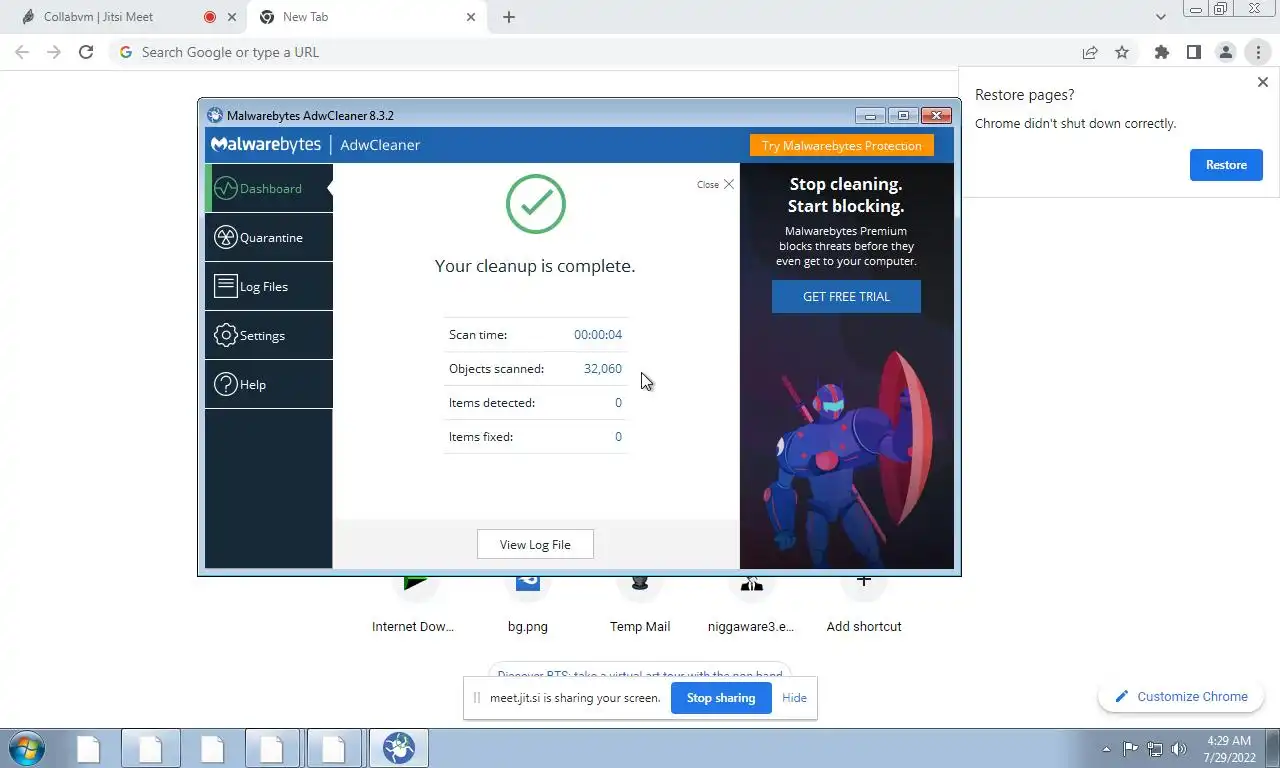The width and height of the screenshot is (1280, 768).
Task: Open the AdwCleaner Help section
Action: (x=268, y=384)
